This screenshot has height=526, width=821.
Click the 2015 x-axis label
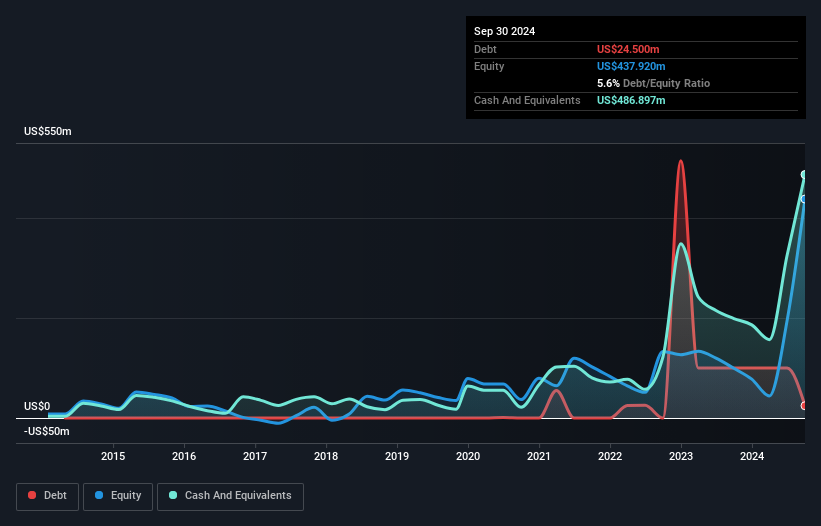click(x=113, y=456)
